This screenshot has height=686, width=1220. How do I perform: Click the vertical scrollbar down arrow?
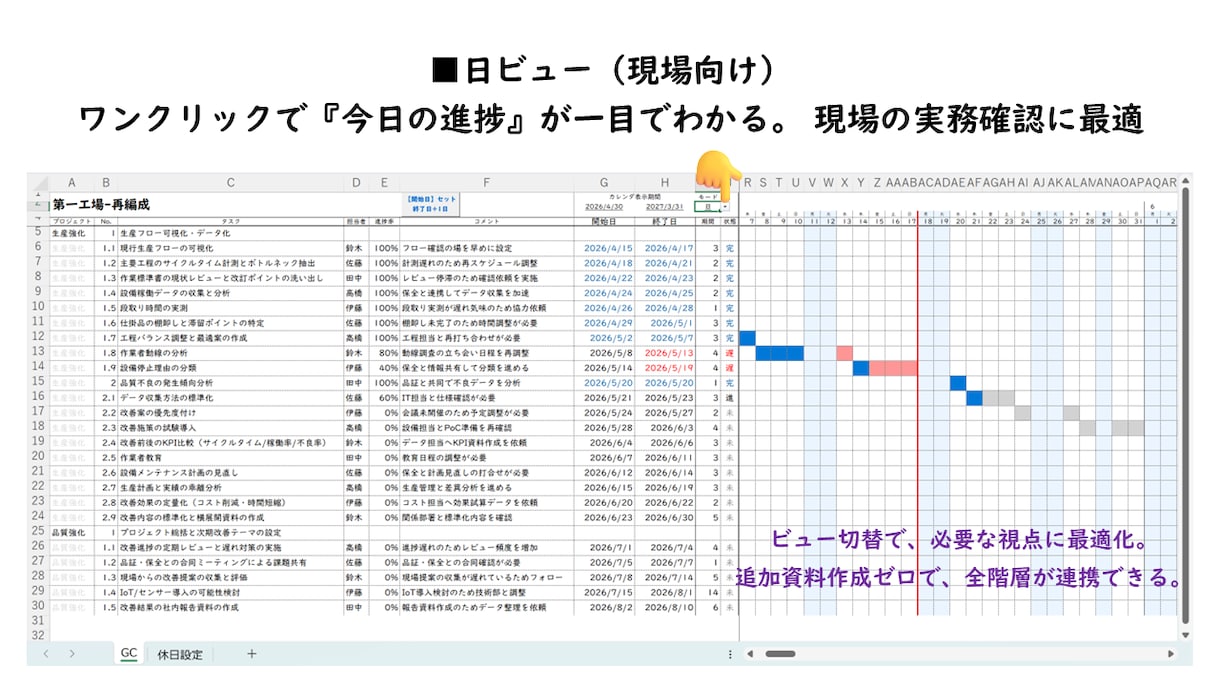(1186, 634)
